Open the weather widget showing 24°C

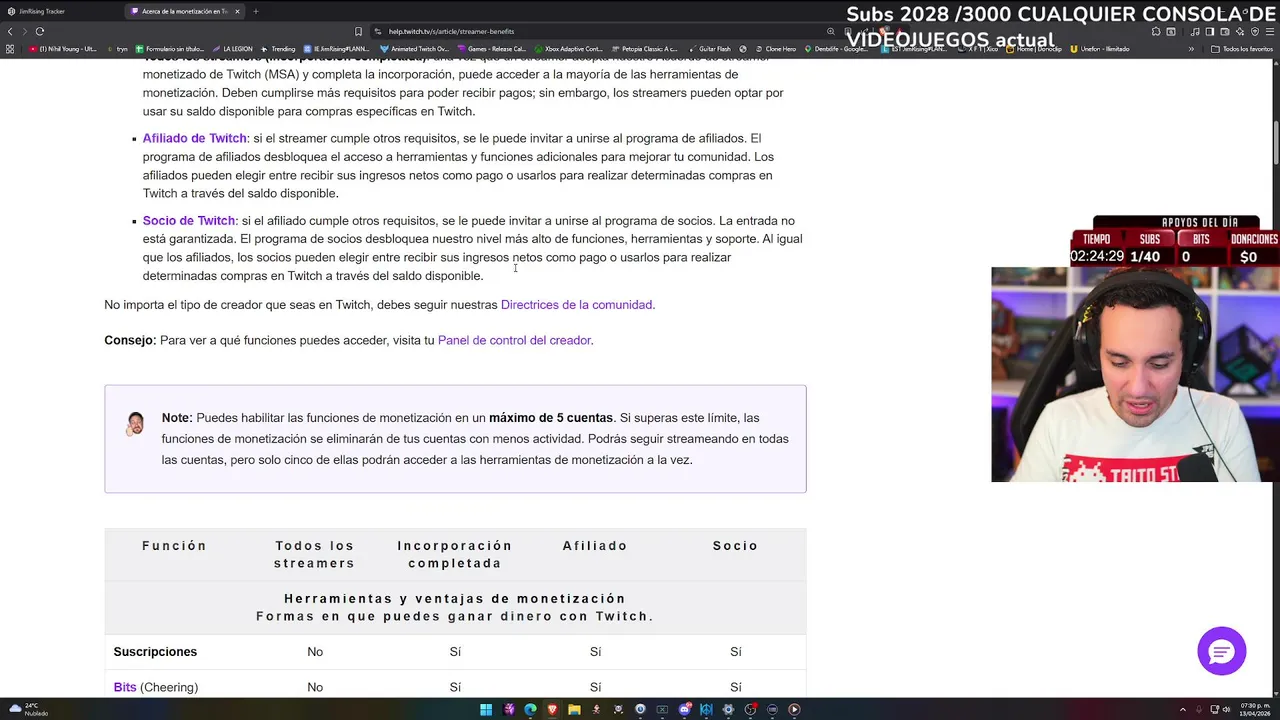29,709
